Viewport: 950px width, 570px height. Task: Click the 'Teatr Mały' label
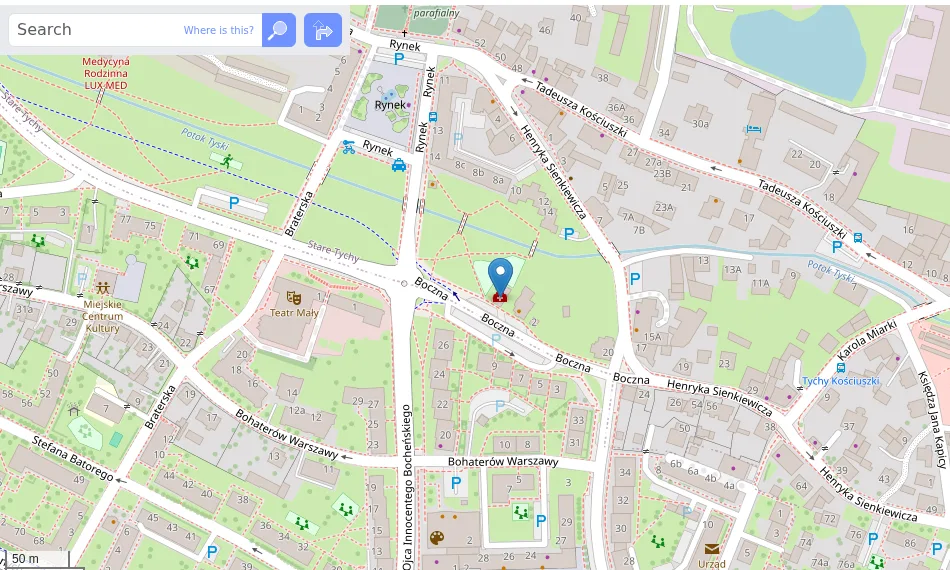point(294,313)
